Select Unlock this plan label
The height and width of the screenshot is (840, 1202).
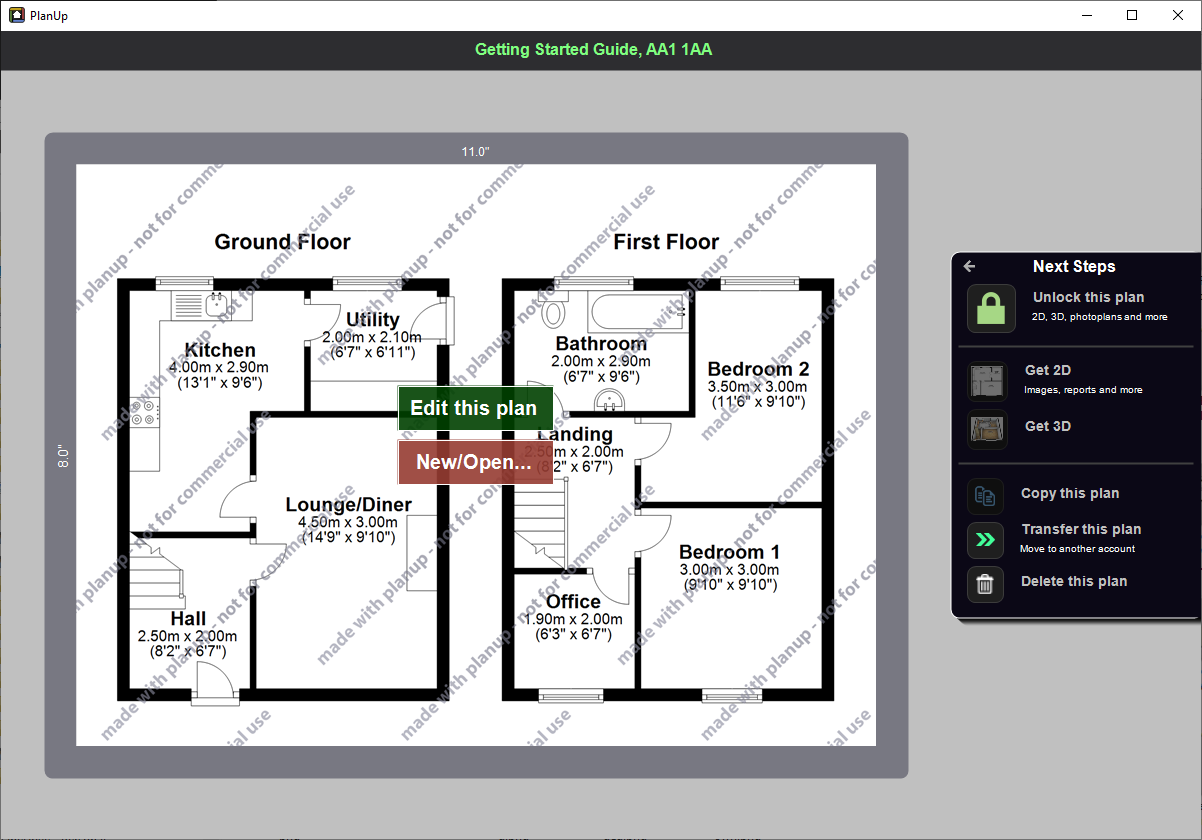coord(1088,297)
